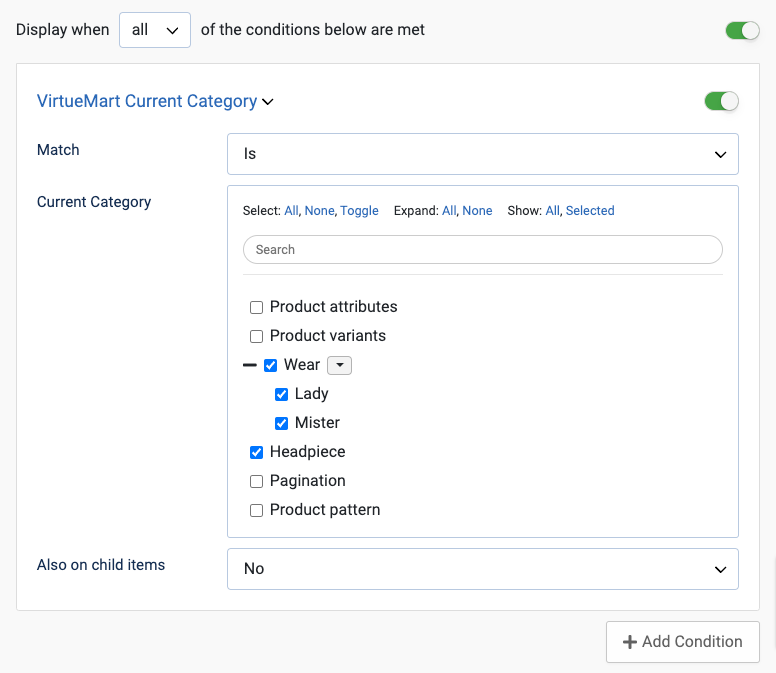Uncheck the Wear category checkbox
The image size is (776, 673).
pyautogui.click(x=270, y=365)
